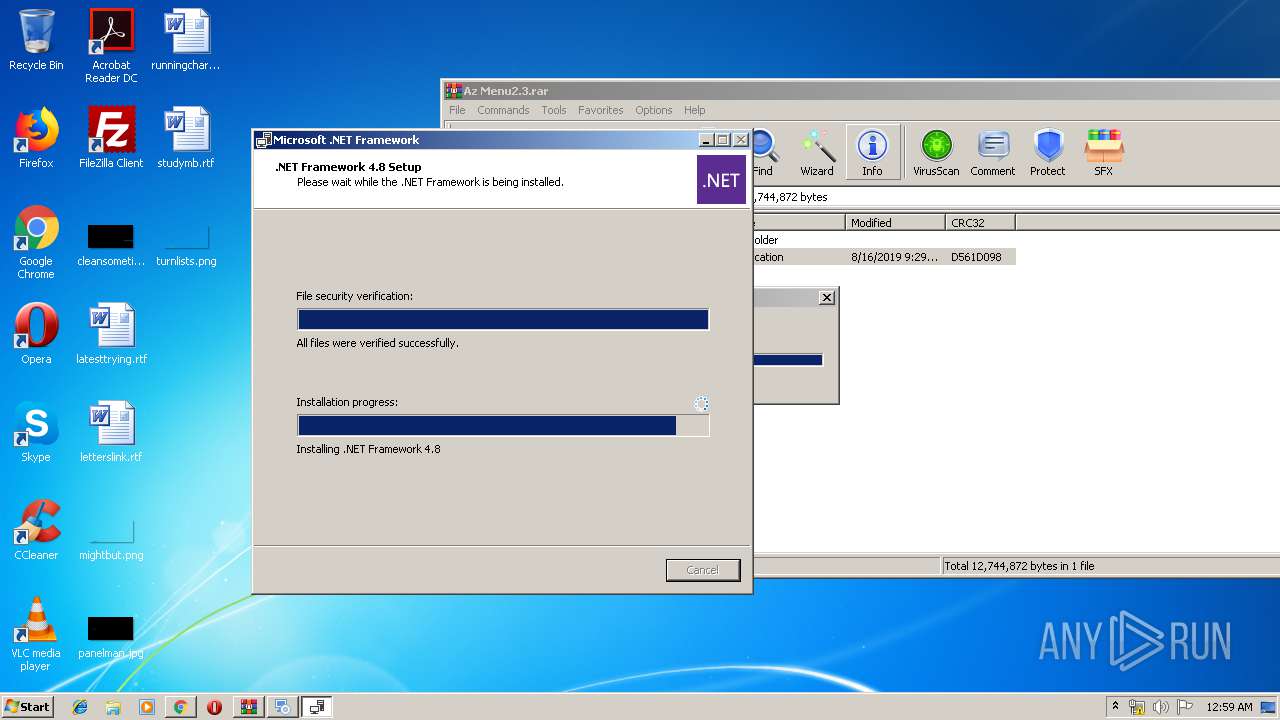The image size is (1280, 720).
Task: Open the Commands menu in WinRAR
Action: point(503,110)
